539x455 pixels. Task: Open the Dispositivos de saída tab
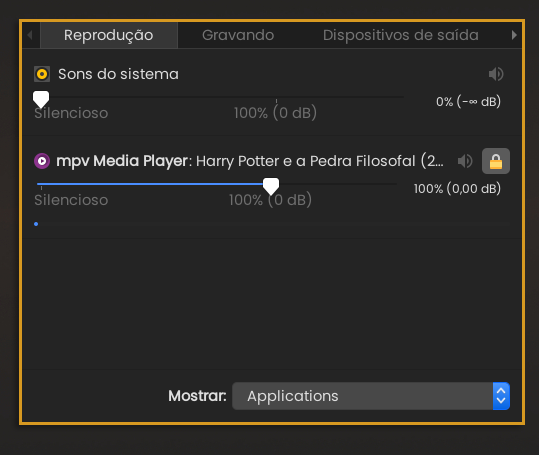[x=400, y=35]
